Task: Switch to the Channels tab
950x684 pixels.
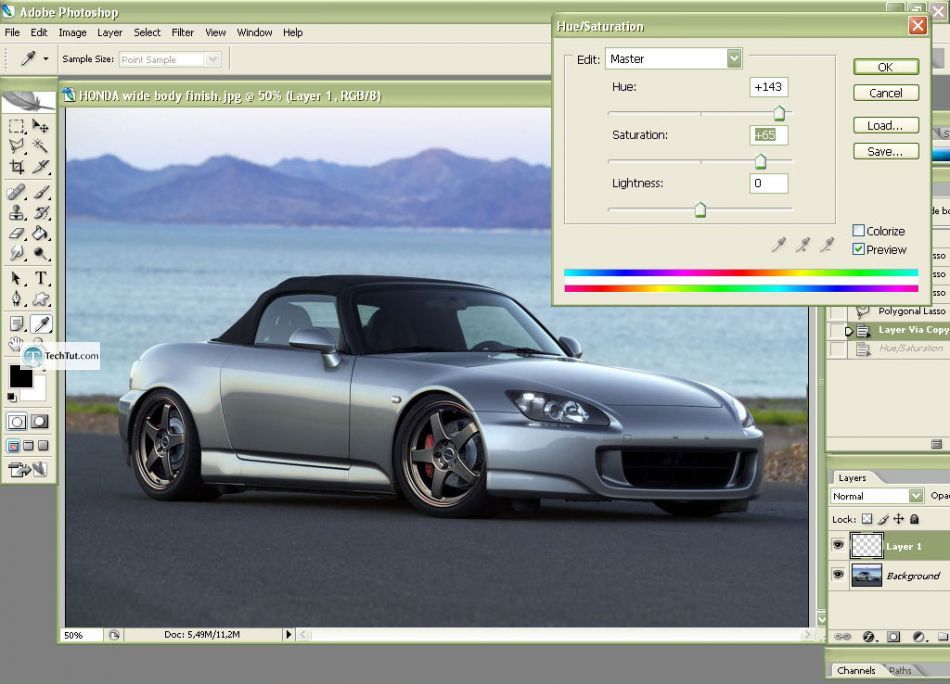Action: click(x=855, y=670)
